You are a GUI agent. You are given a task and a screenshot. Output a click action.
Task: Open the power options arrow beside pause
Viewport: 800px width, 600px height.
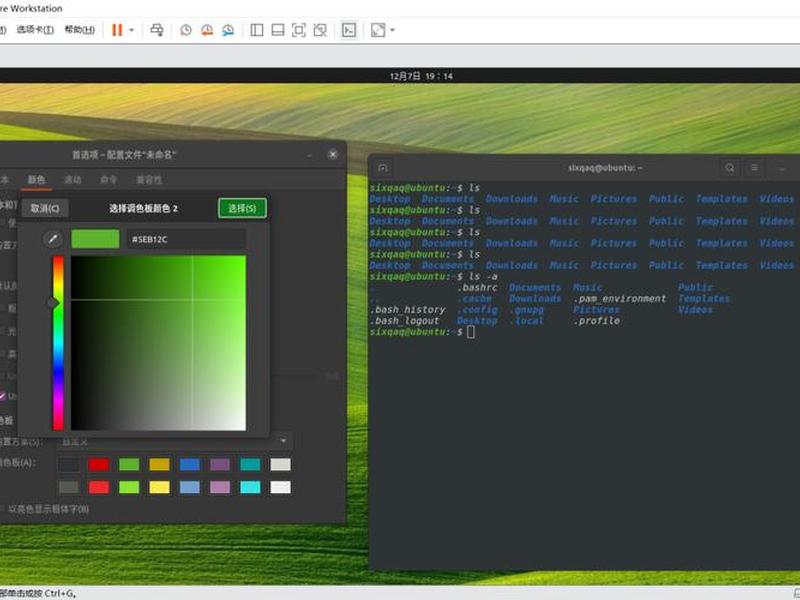132,30
